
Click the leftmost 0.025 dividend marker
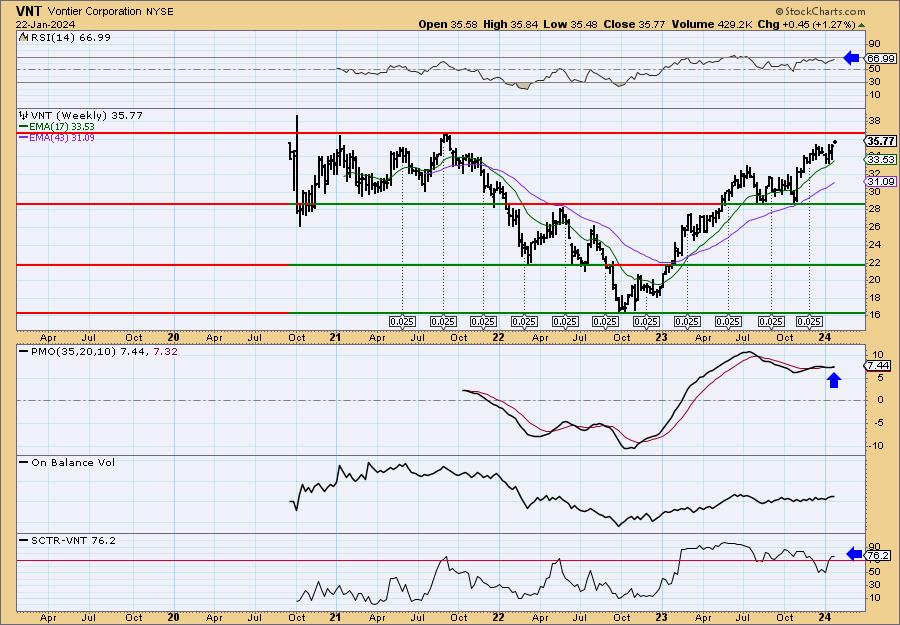(x=402, y=322)
